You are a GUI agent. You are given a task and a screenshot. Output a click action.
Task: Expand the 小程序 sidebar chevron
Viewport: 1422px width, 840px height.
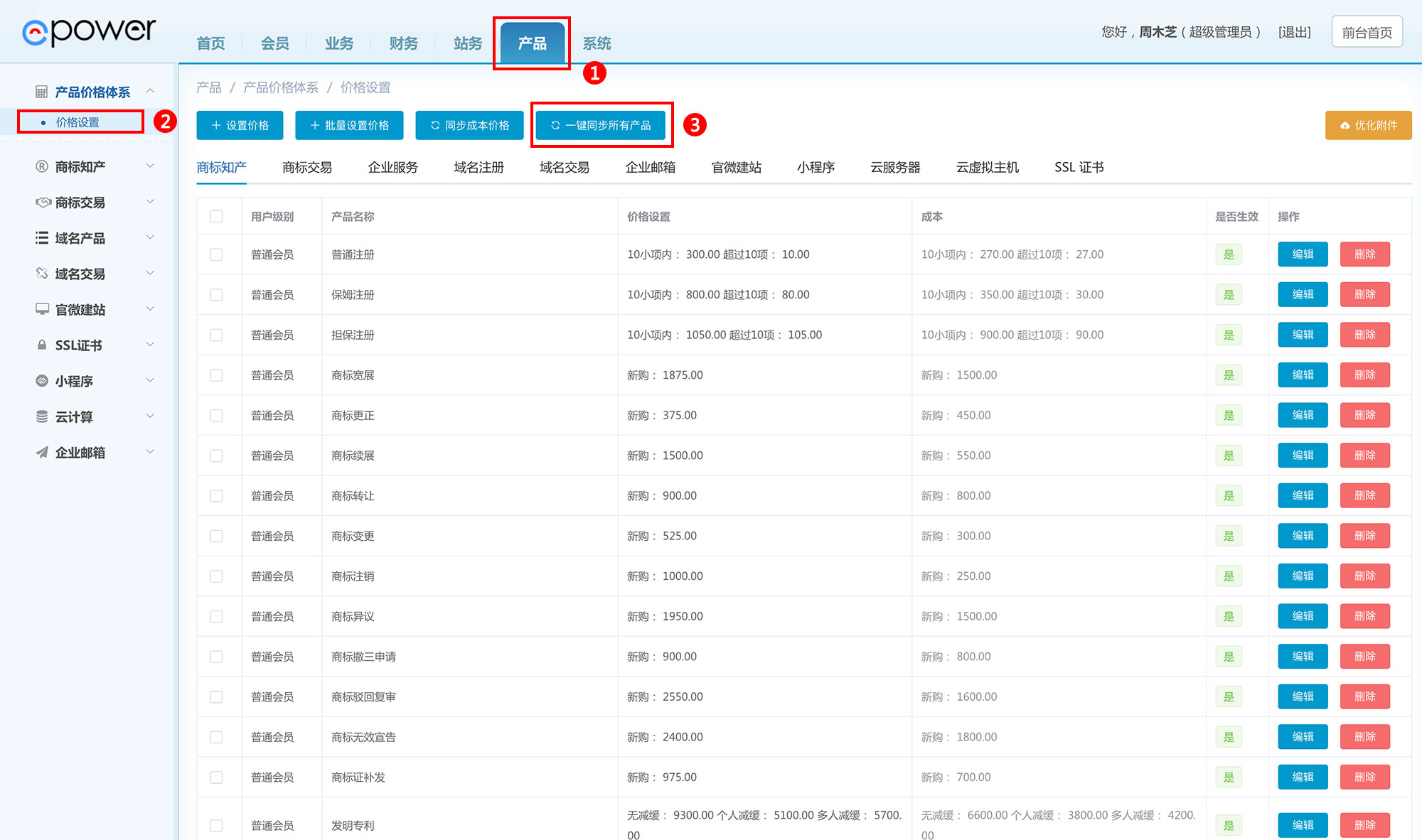click(x=150, y=380)
